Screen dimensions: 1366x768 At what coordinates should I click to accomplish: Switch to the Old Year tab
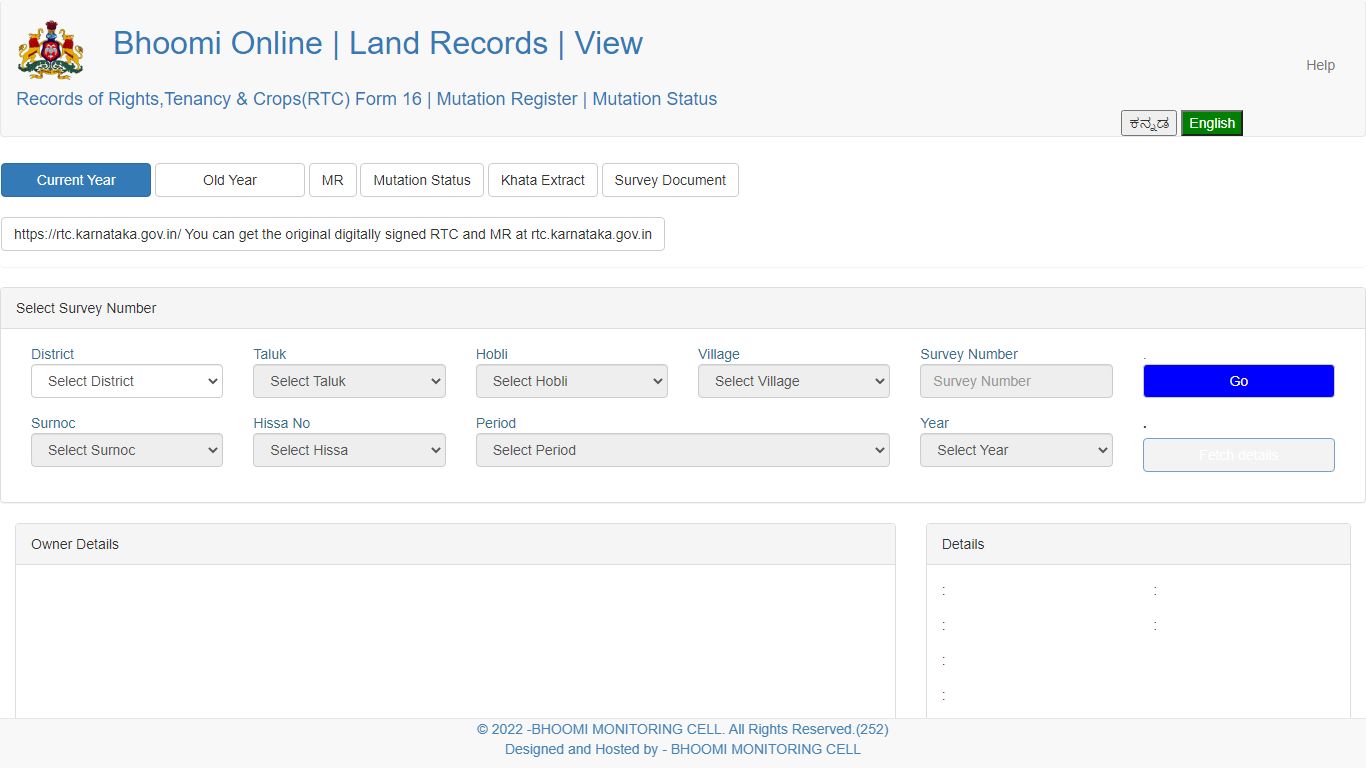click(x=230, y=180)
